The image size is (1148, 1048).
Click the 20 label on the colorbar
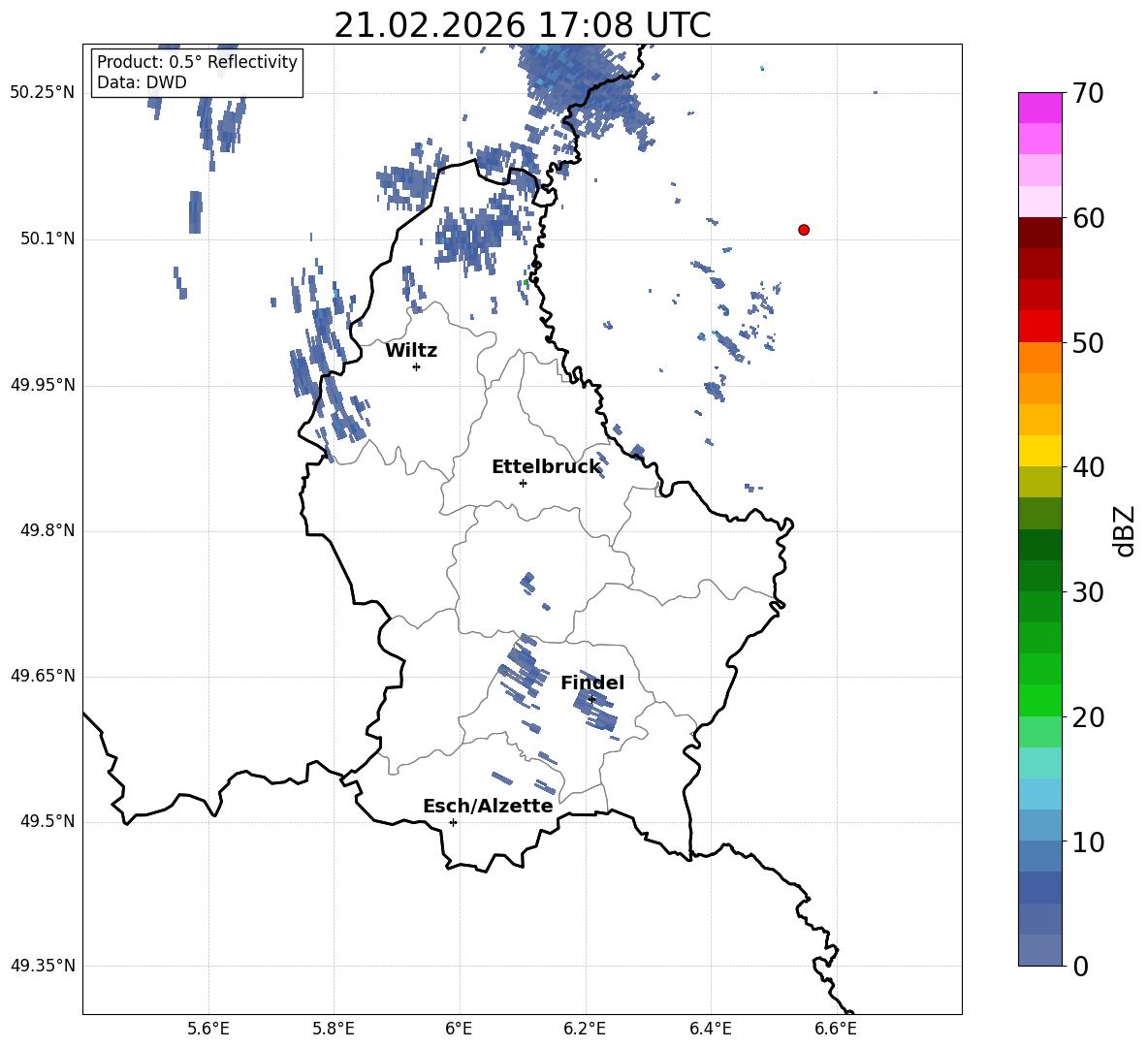click(1088, 717)
